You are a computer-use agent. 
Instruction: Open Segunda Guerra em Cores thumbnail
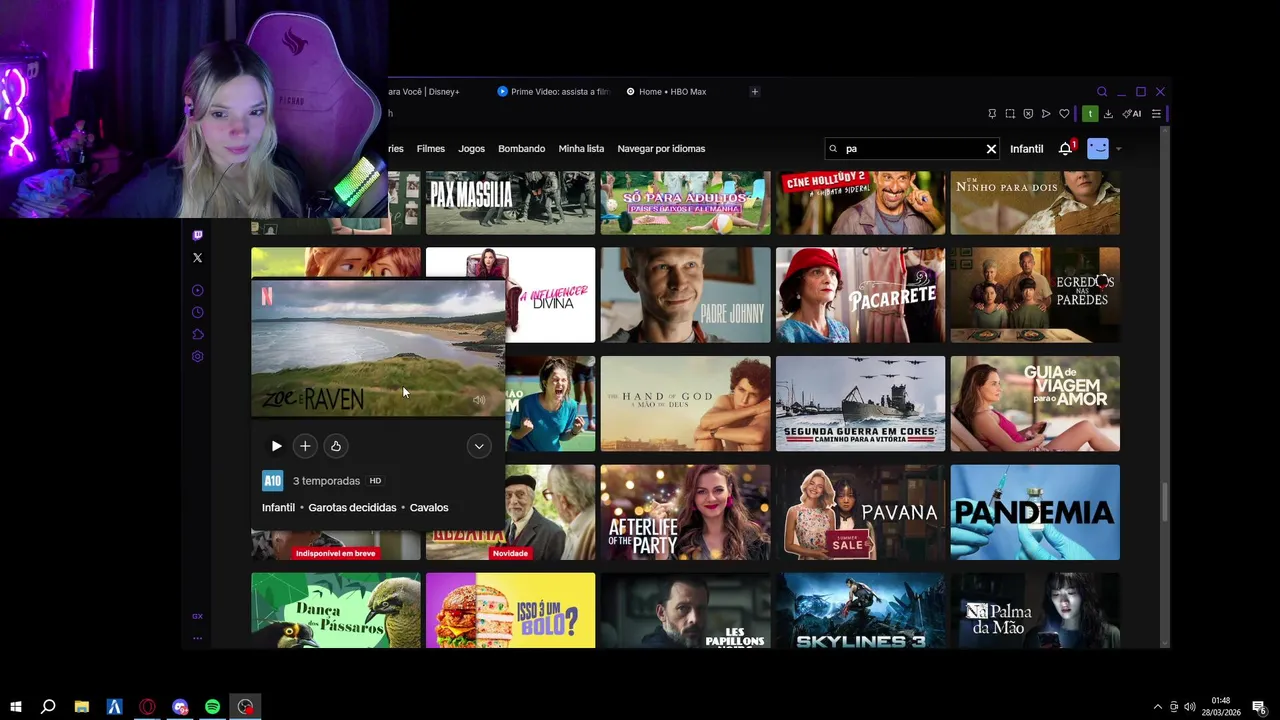click(860, 404)
